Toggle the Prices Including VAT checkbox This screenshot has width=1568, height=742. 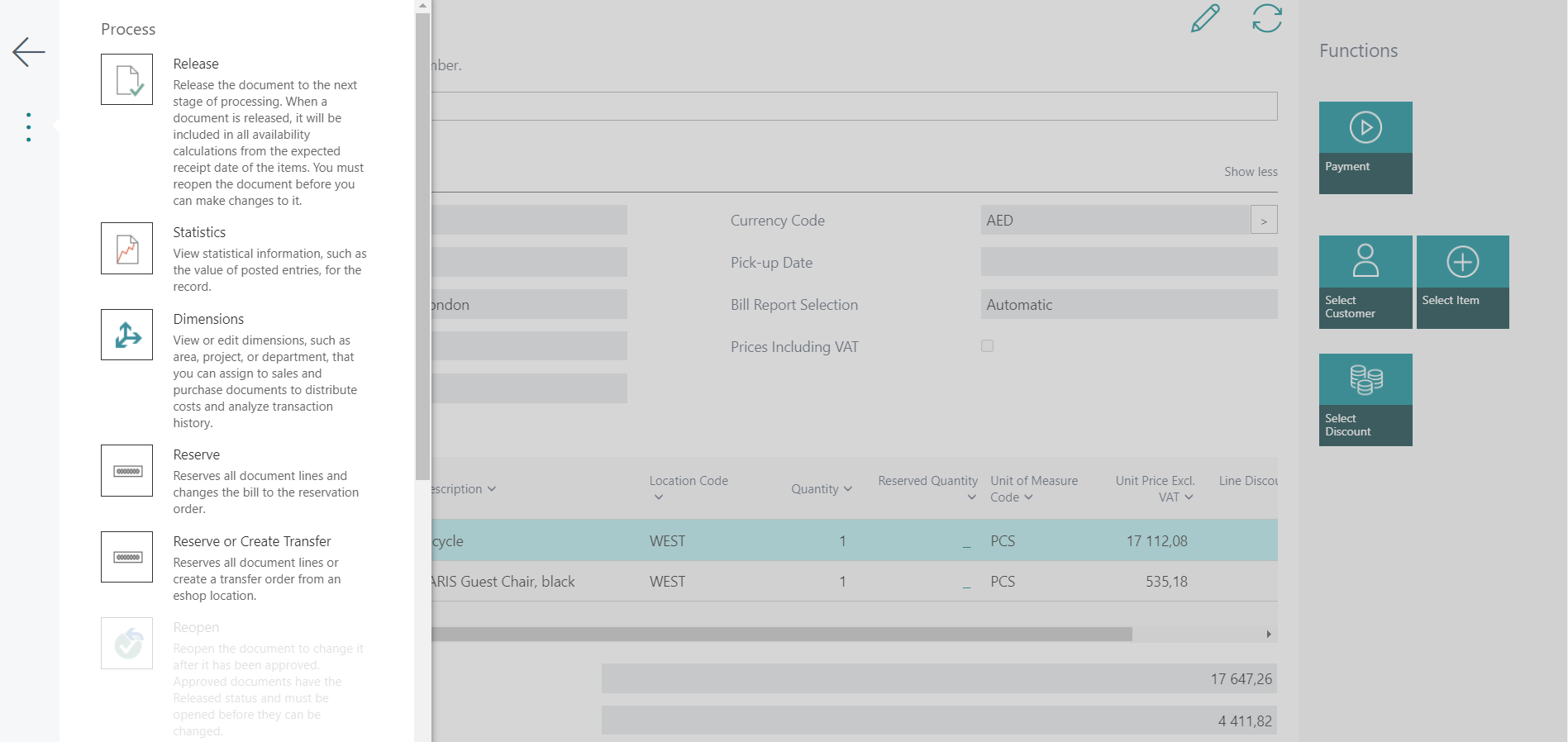coord(987,346)
